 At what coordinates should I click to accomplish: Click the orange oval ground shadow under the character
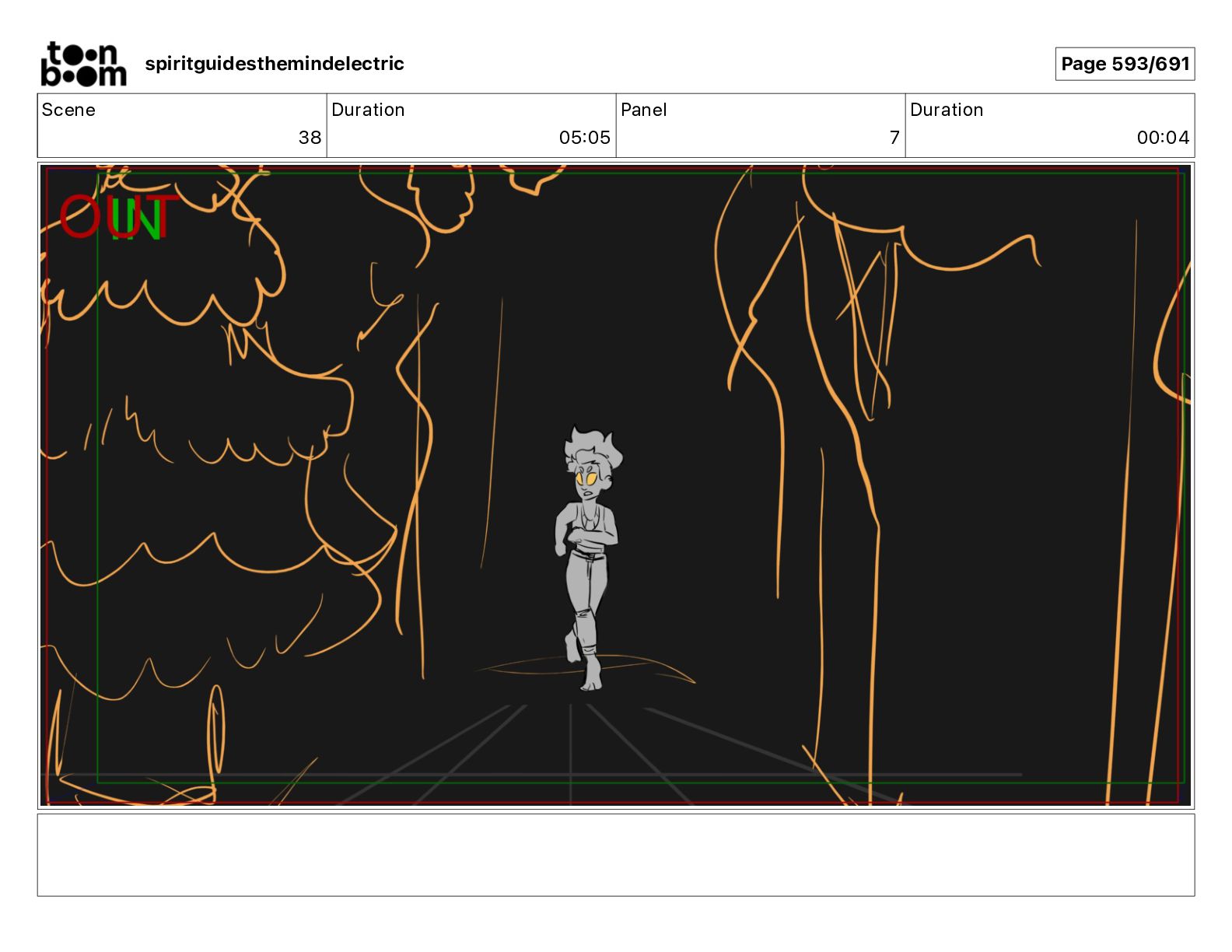585,670
